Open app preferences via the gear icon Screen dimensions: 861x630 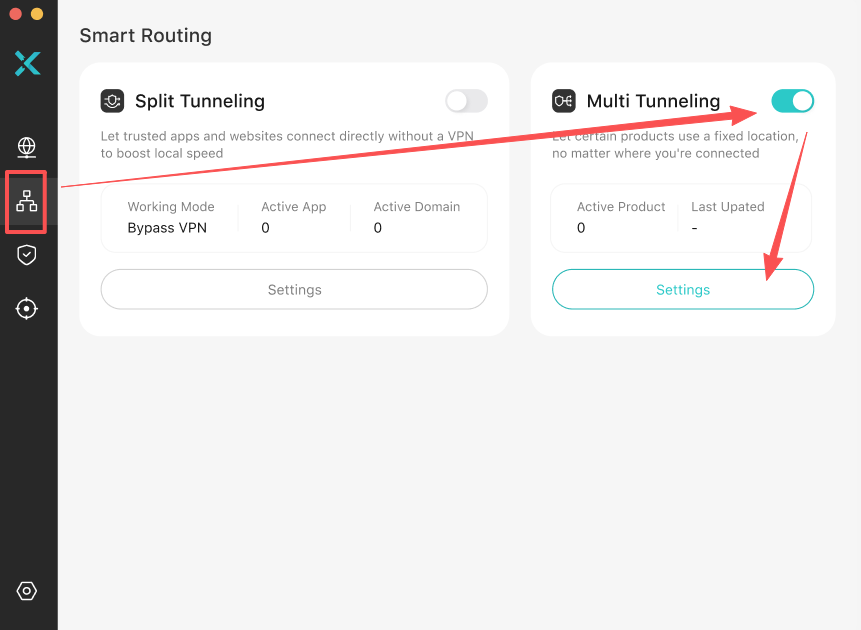pos(26,591)
